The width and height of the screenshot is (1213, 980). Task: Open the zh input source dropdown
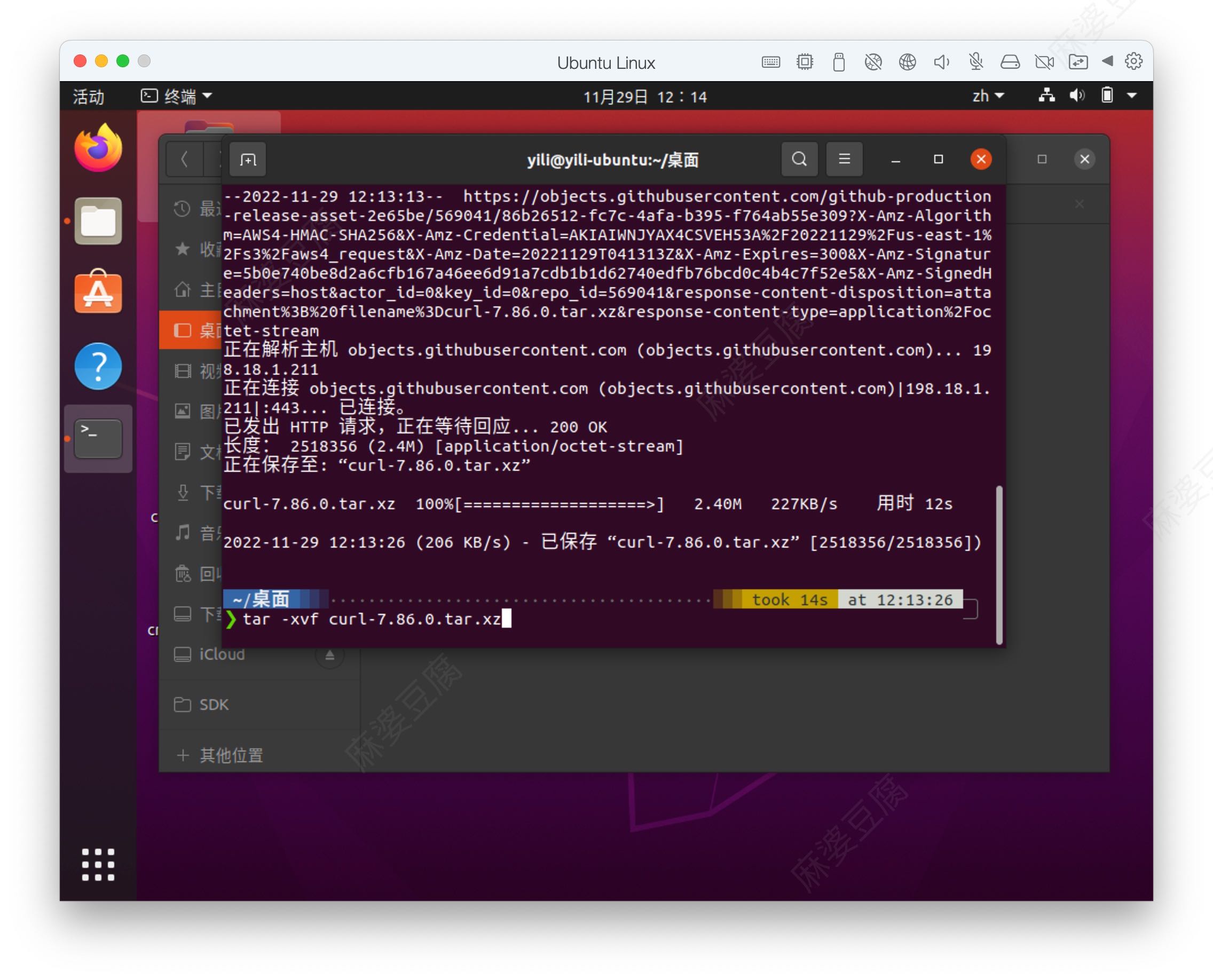point(988,96)
